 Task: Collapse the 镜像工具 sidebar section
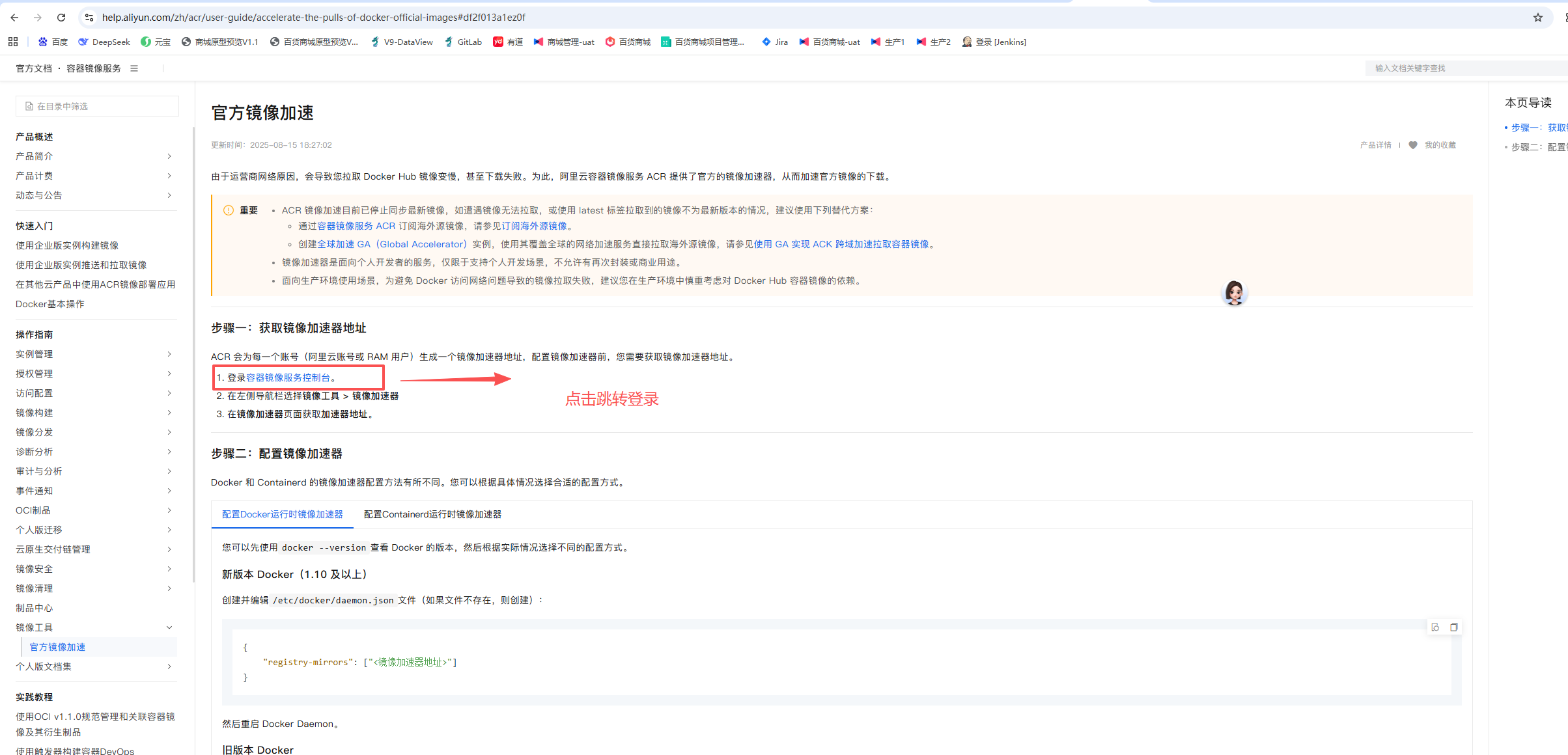[x=169, y=627]
